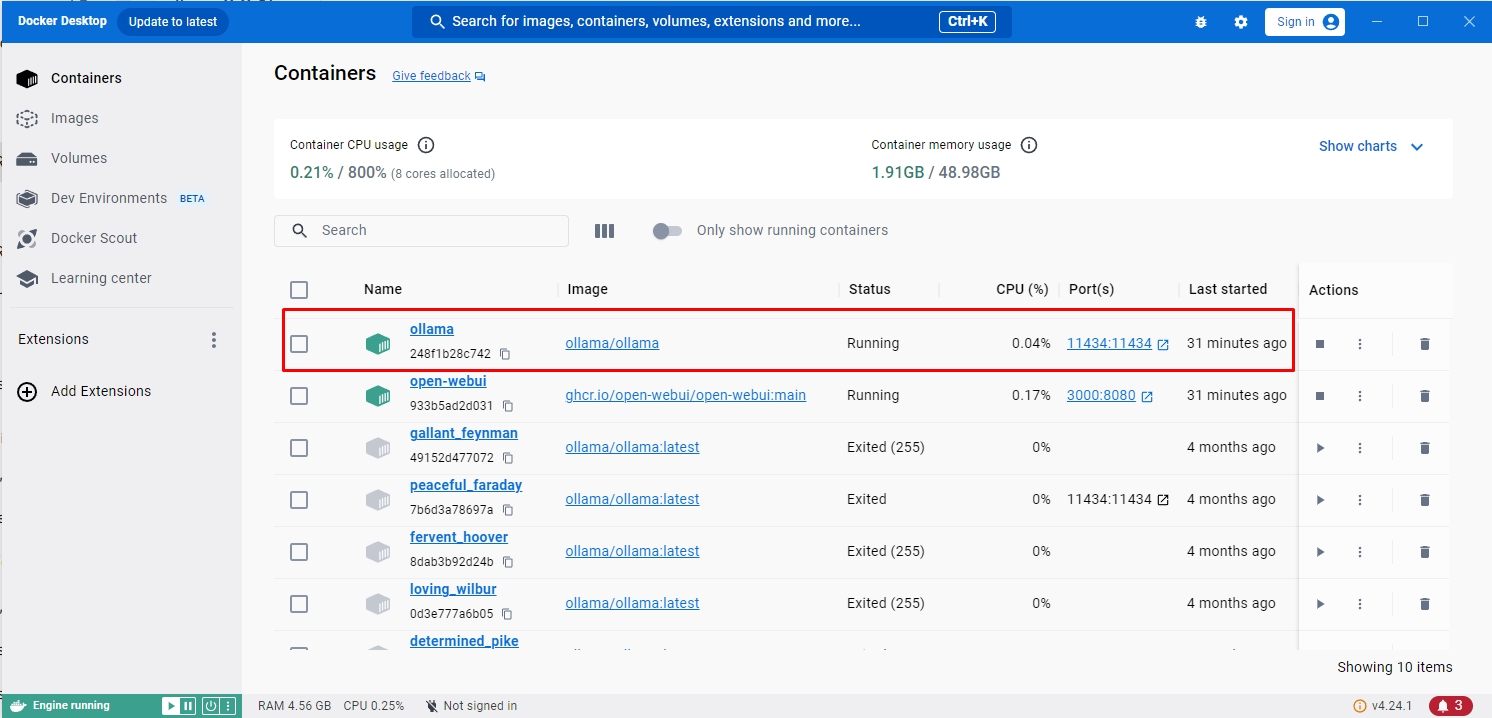
Task: Sort by Last started column header
Action: (x=1228, y=289)
